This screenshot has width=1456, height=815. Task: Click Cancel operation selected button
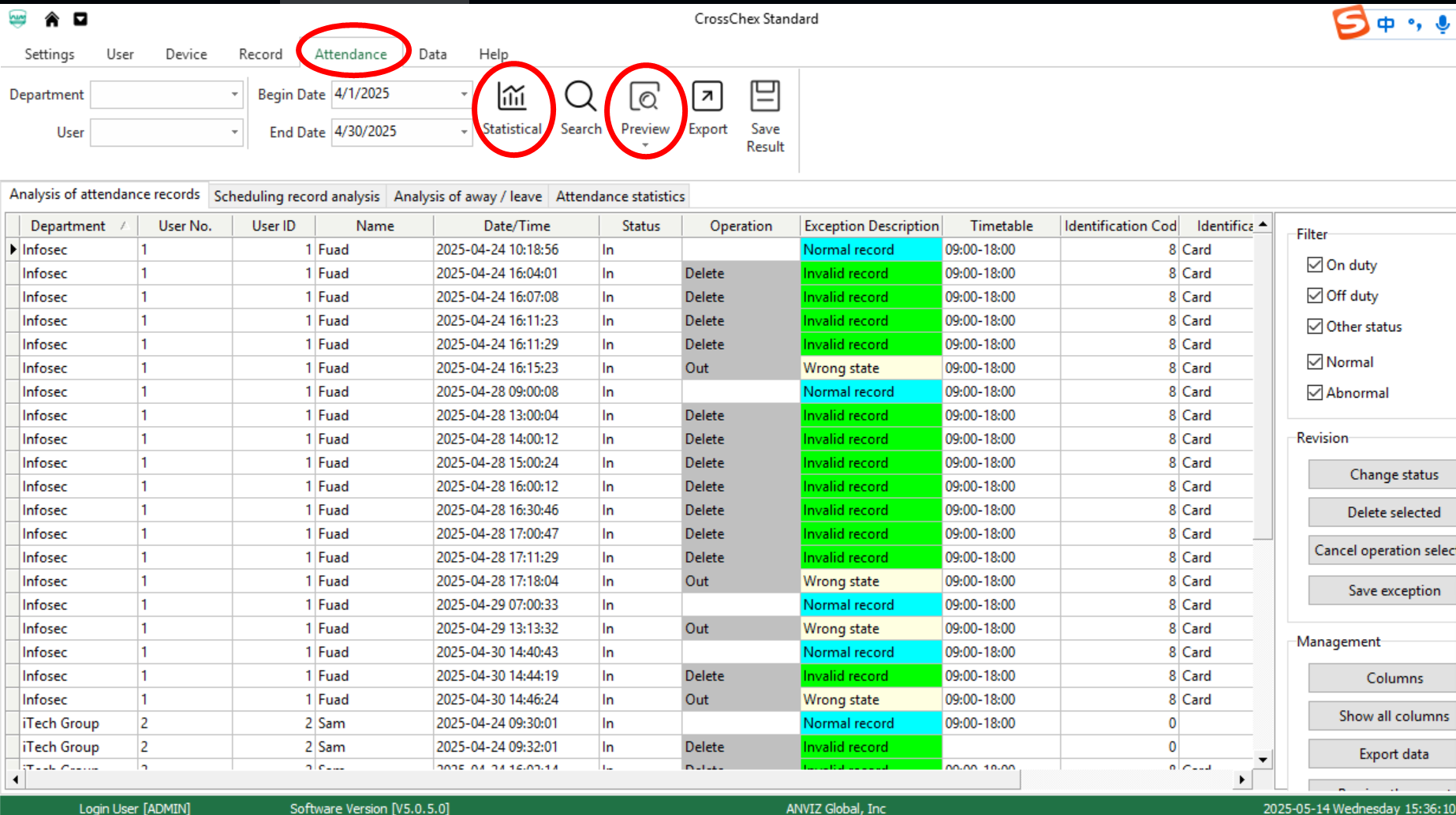click(x=1383, y=550)
